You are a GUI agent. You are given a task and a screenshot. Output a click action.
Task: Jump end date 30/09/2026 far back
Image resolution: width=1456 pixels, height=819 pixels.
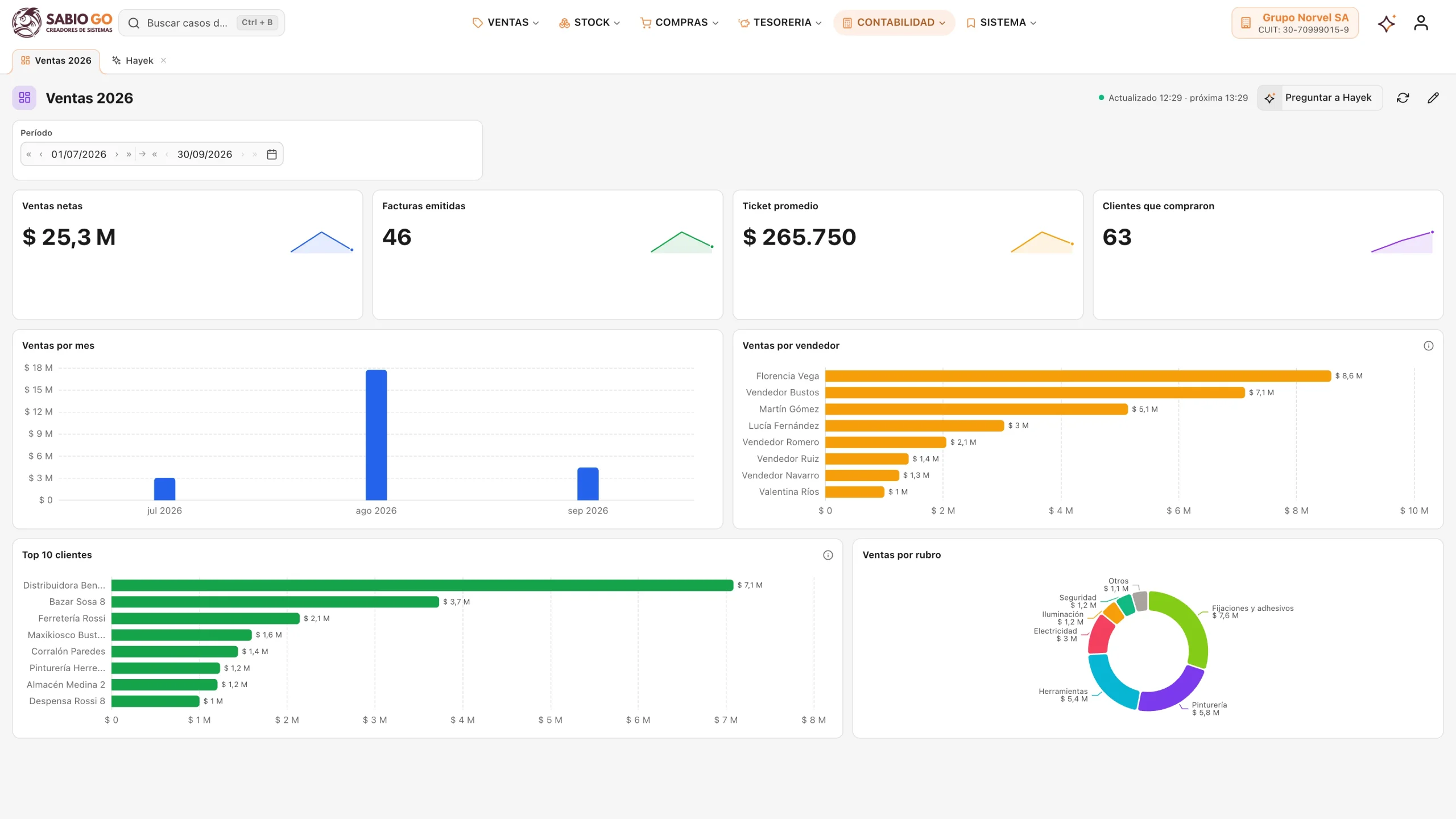click(x=155, y=154)
